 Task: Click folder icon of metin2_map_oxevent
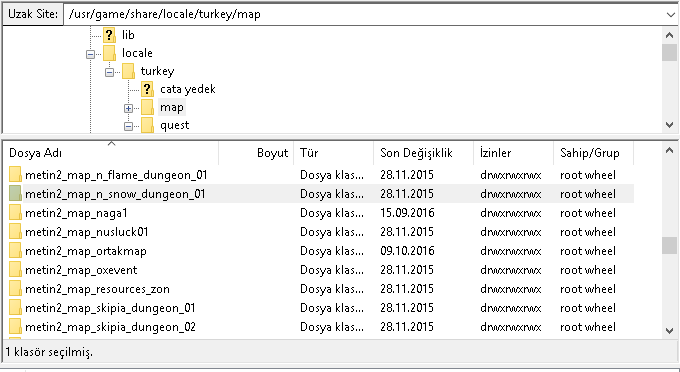point(15,270)
